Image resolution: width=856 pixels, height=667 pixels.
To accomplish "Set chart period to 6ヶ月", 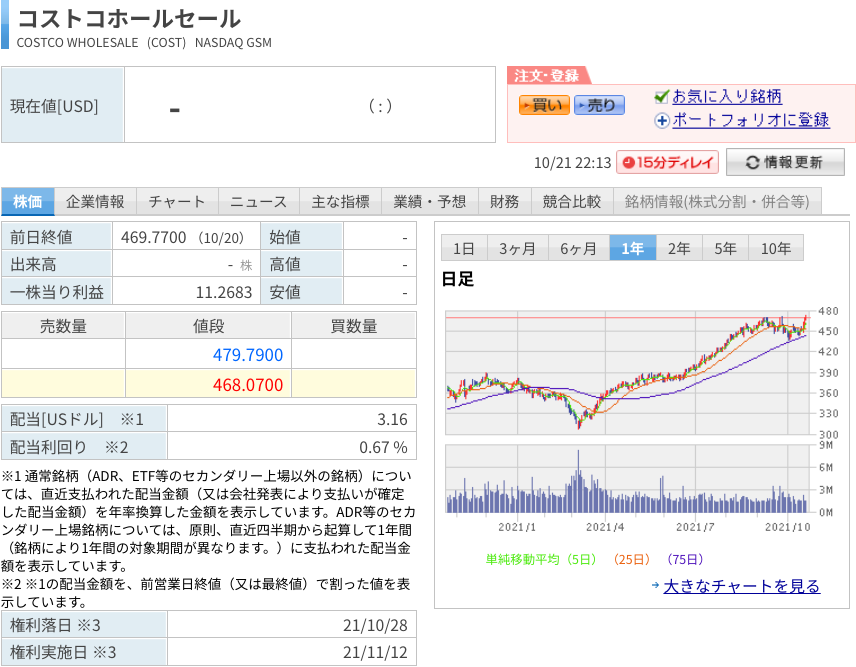I will (578, 248).
